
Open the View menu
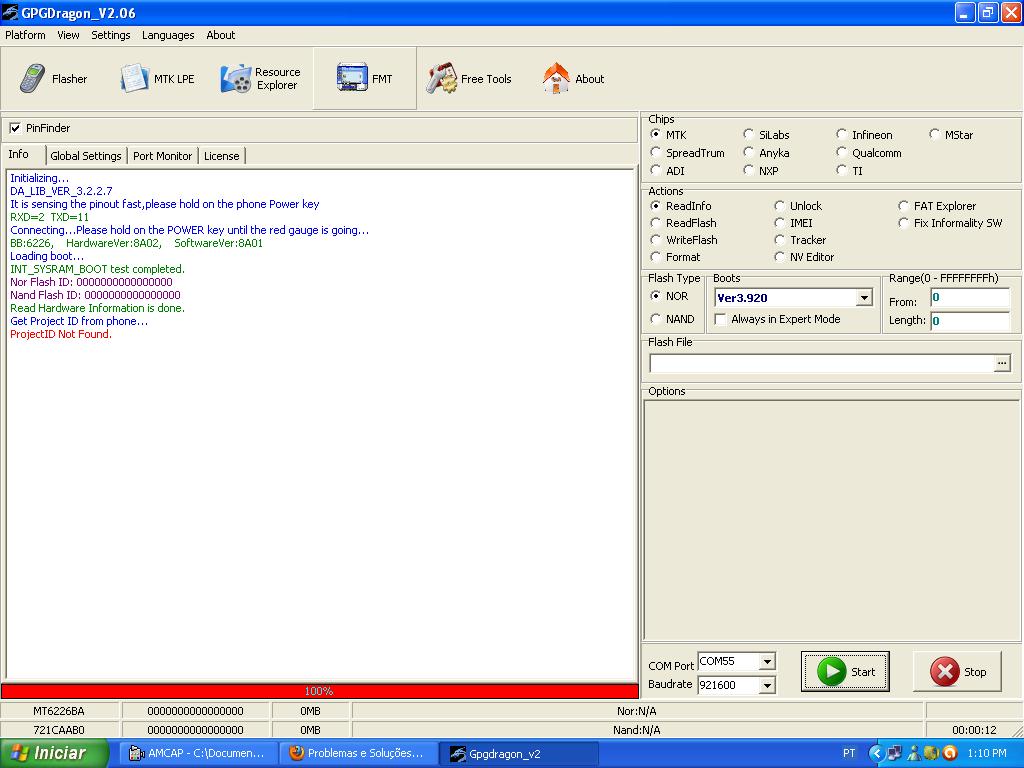tap(68, 35)
